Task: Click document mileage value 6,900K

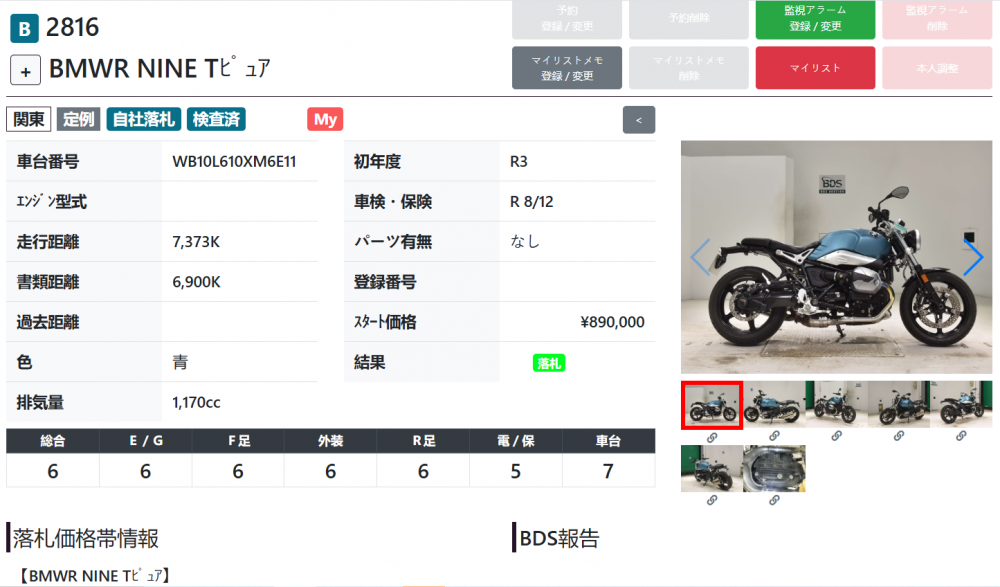Action: (196, 282)
